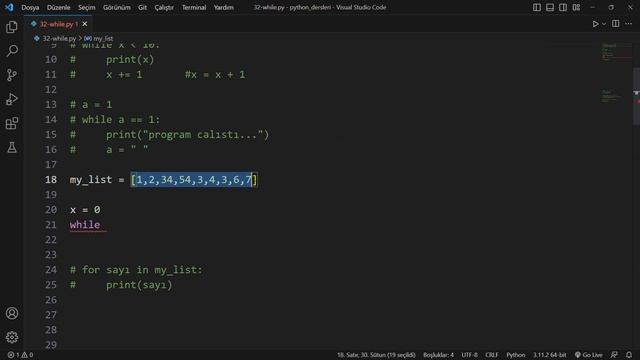Screen dimensions: 640x360
Task: Open the Explorer view in activity bar
Action: pos(12,27)
